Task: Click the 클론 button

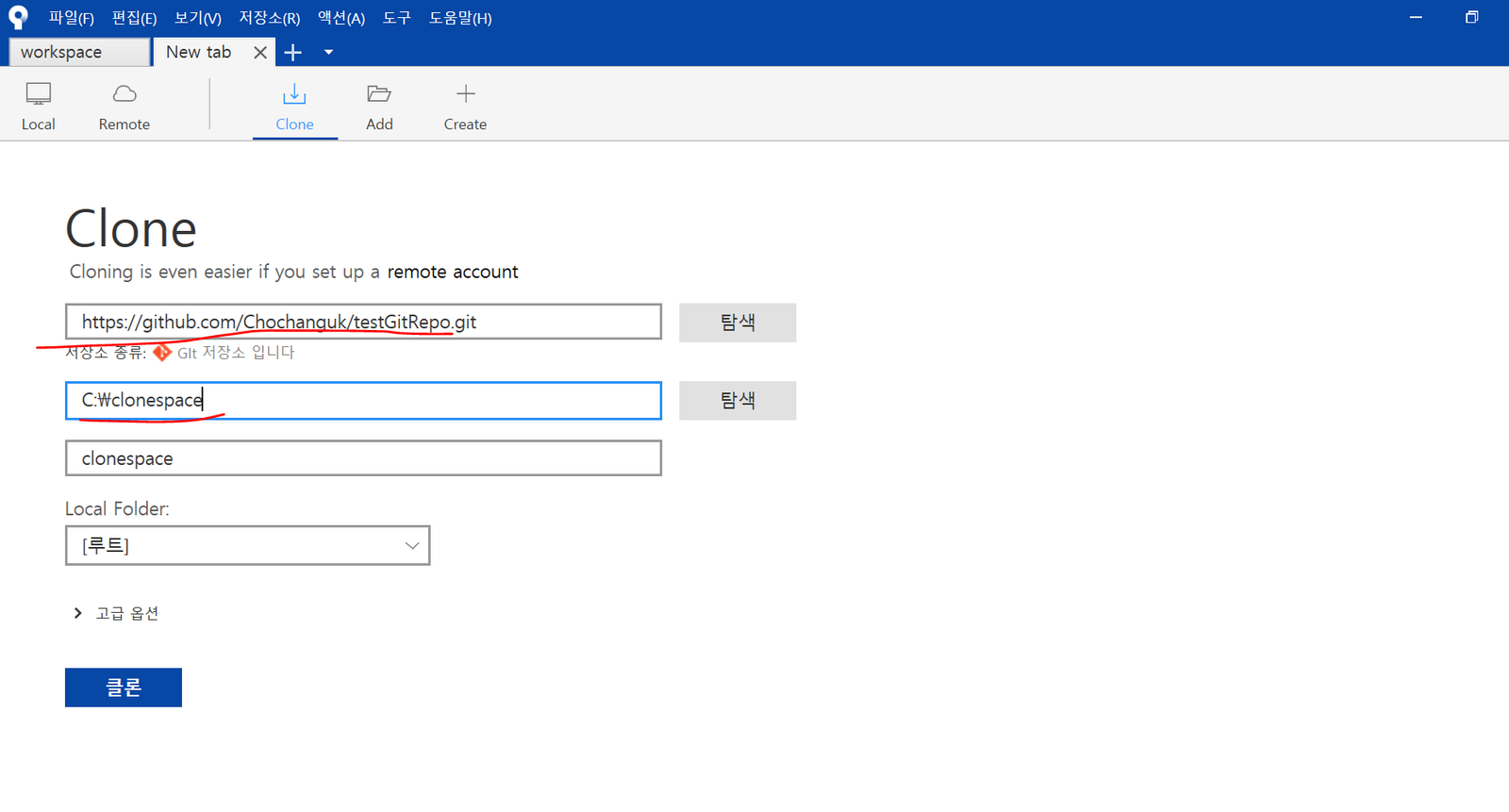Action: coord(124,688)
